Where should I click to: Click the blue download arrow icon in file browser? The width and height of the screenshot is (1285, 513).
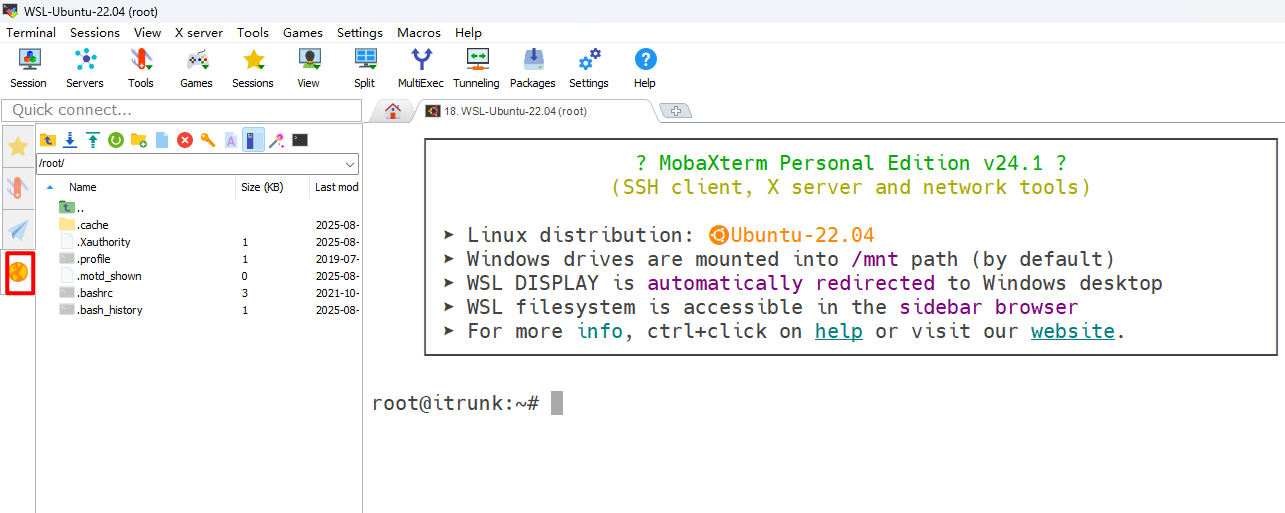pyautogui.click(x=70, y=140)
